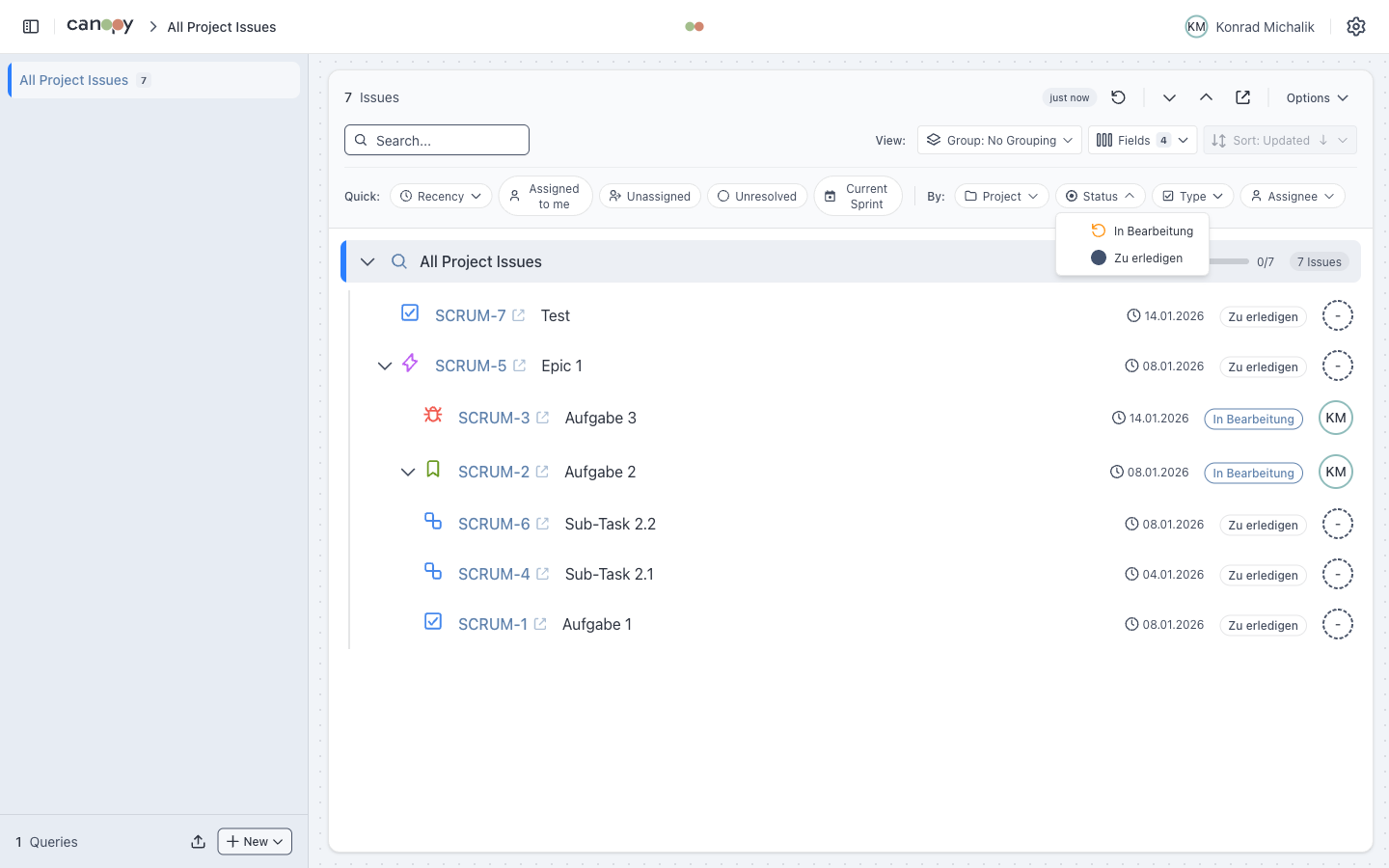Image resolution: width=1389 pixels, height=868 pixels.
Task: Enable the Assigned to me filter
Action: [x=545, y=197]
